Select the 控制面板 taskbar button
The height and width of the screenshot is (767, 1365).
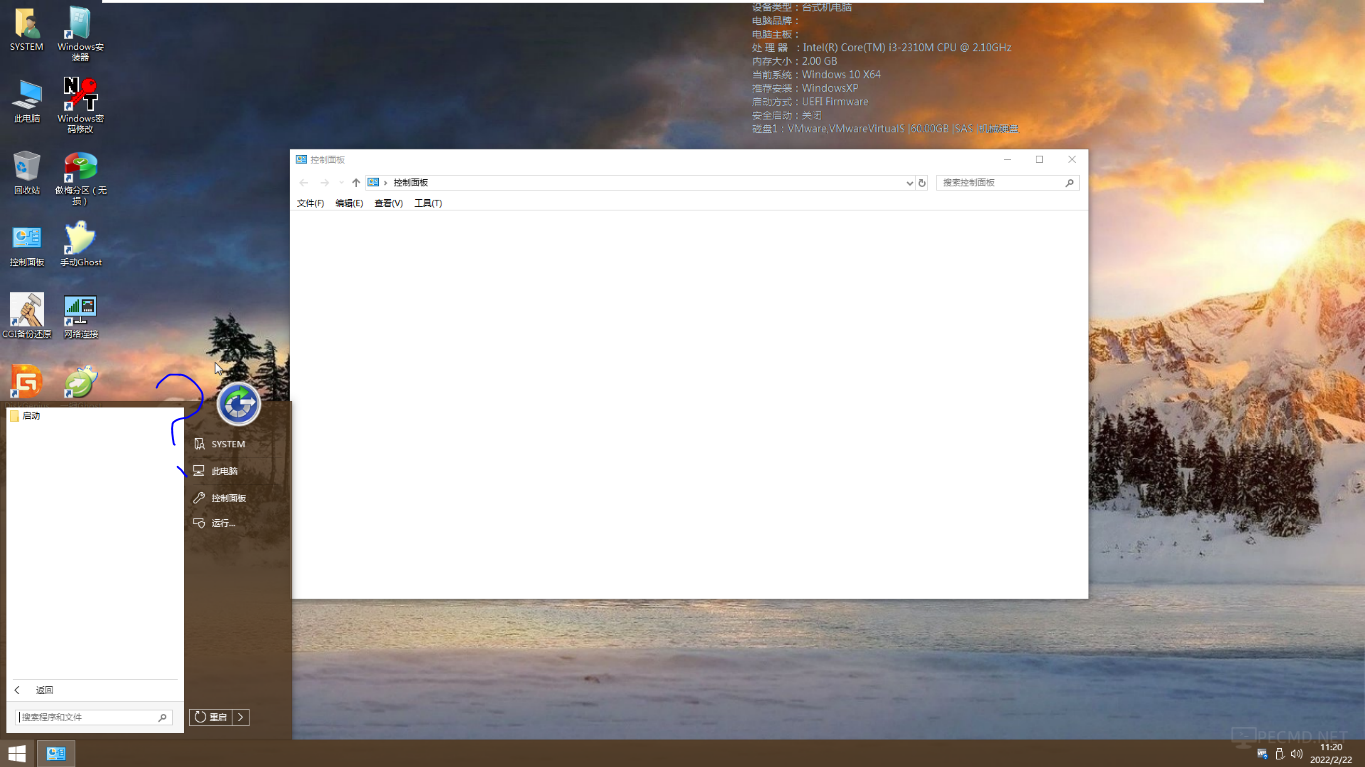(x=56, y=753)
